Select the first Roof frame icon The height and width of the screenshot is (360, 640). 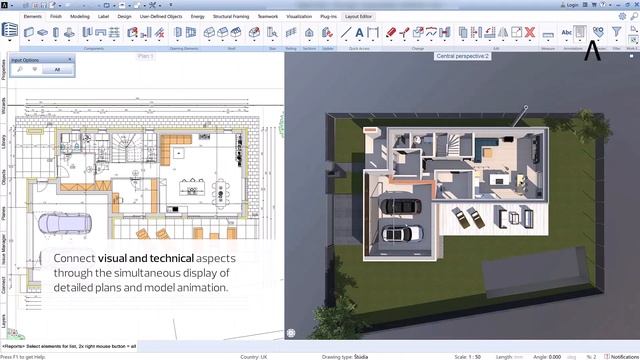click(x=209, y=32)
